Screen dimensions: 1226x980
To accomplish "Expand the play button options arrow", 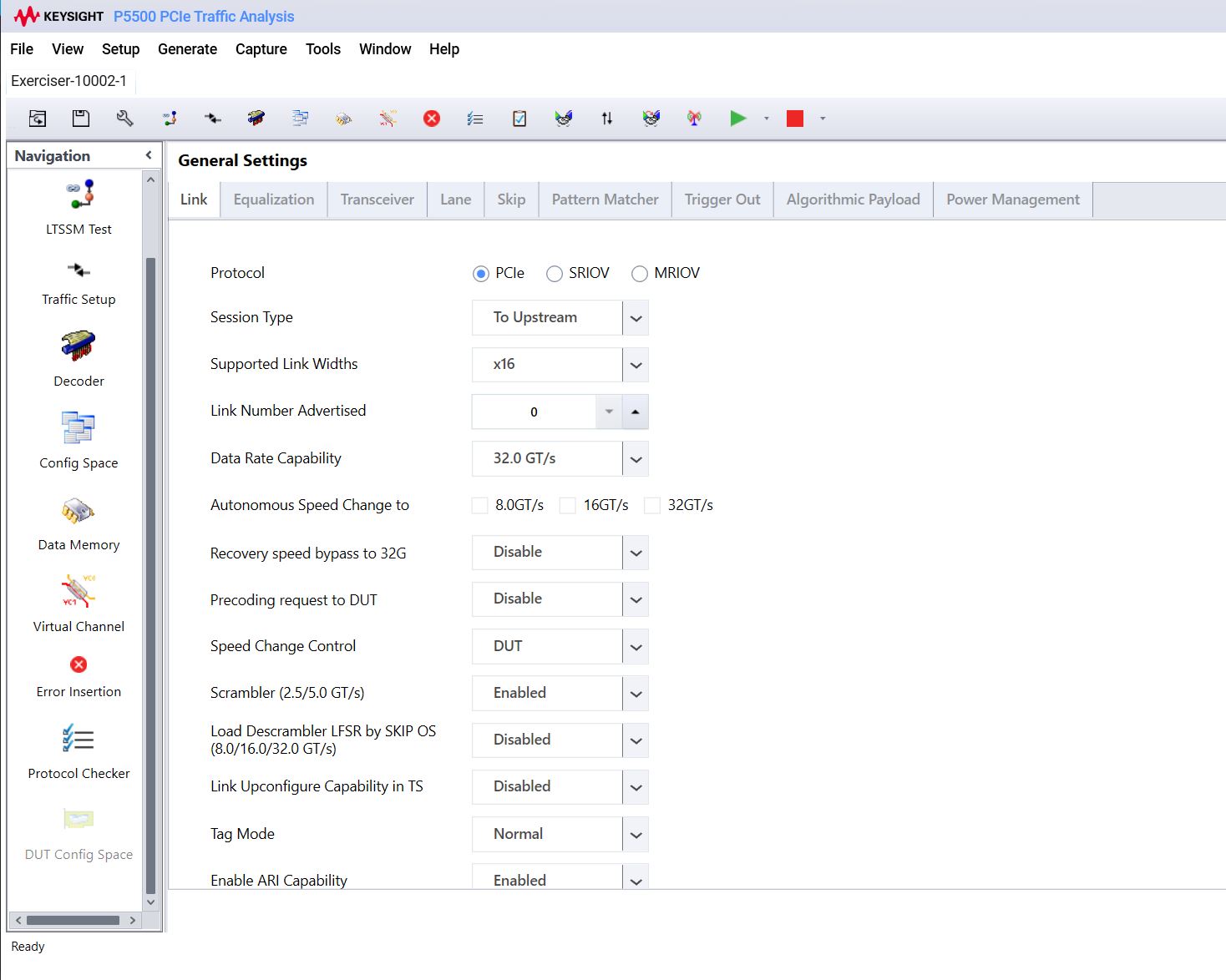I will (x=767, y=119).
